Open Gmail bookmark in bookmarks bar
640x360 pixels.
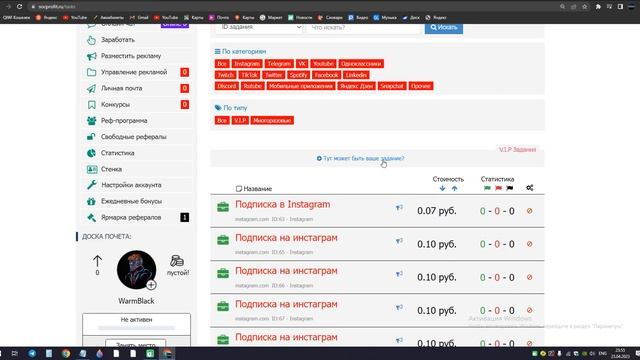click(x=139, y=18)
